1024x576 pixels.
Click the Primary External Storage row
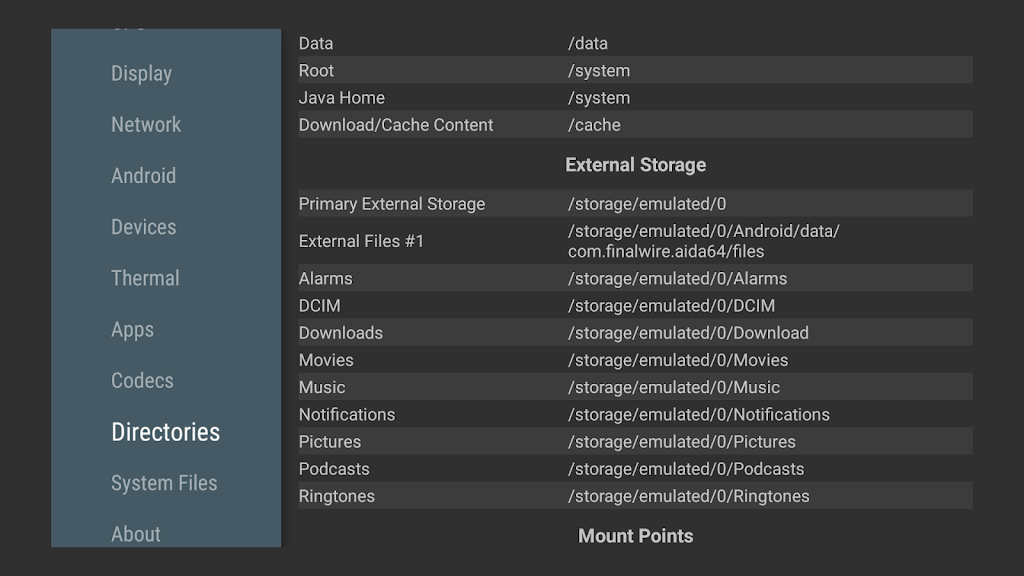(635, 204)
